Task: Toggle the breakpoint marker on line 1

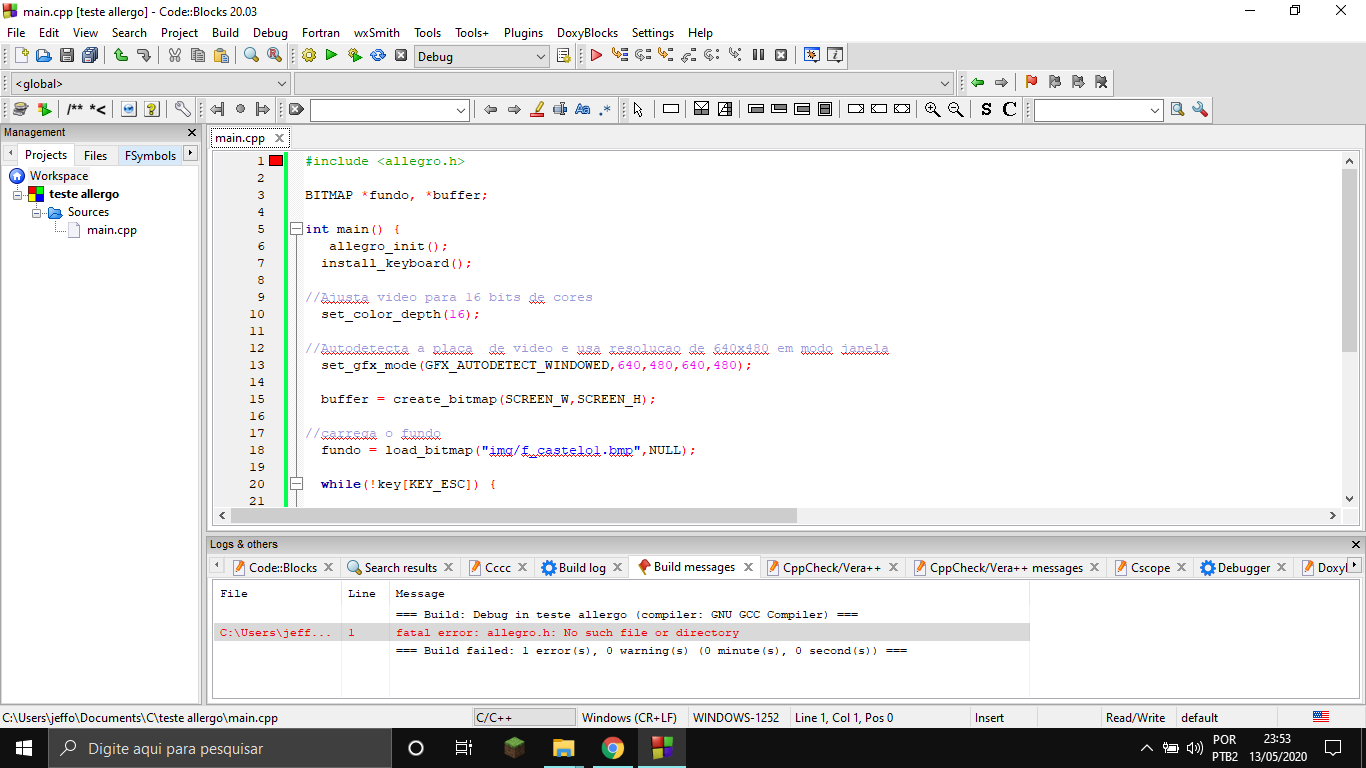Action: [276, 161]
